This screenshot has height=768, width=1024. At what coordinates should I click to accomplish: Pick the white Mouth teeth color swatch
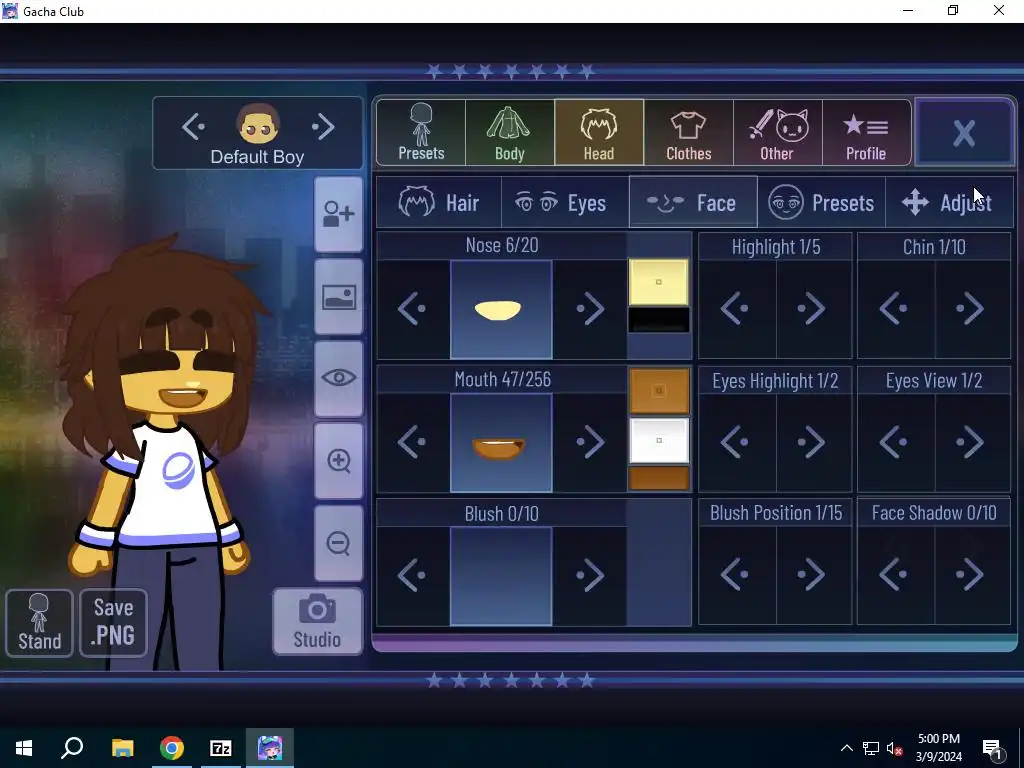[659, 441]
